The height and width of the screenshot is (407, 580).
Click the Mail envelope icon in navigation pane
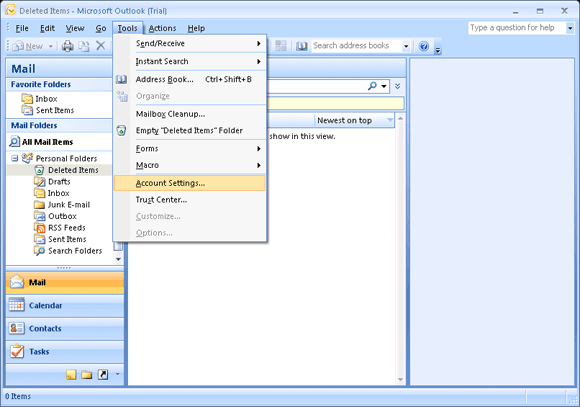tap(17, 282)
